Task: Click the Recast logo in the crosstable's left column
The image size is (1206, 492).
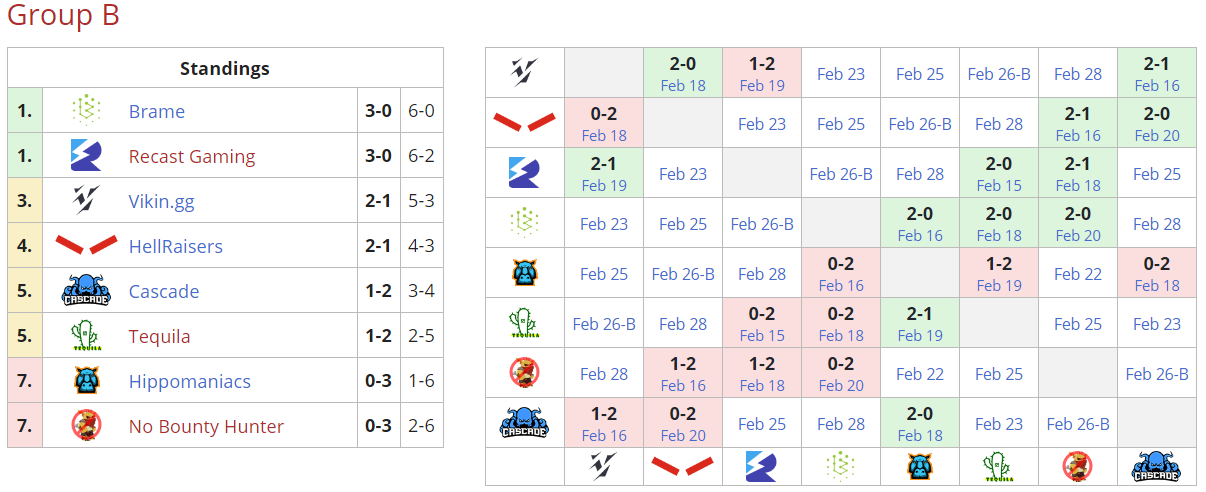Action: (524, 173)
